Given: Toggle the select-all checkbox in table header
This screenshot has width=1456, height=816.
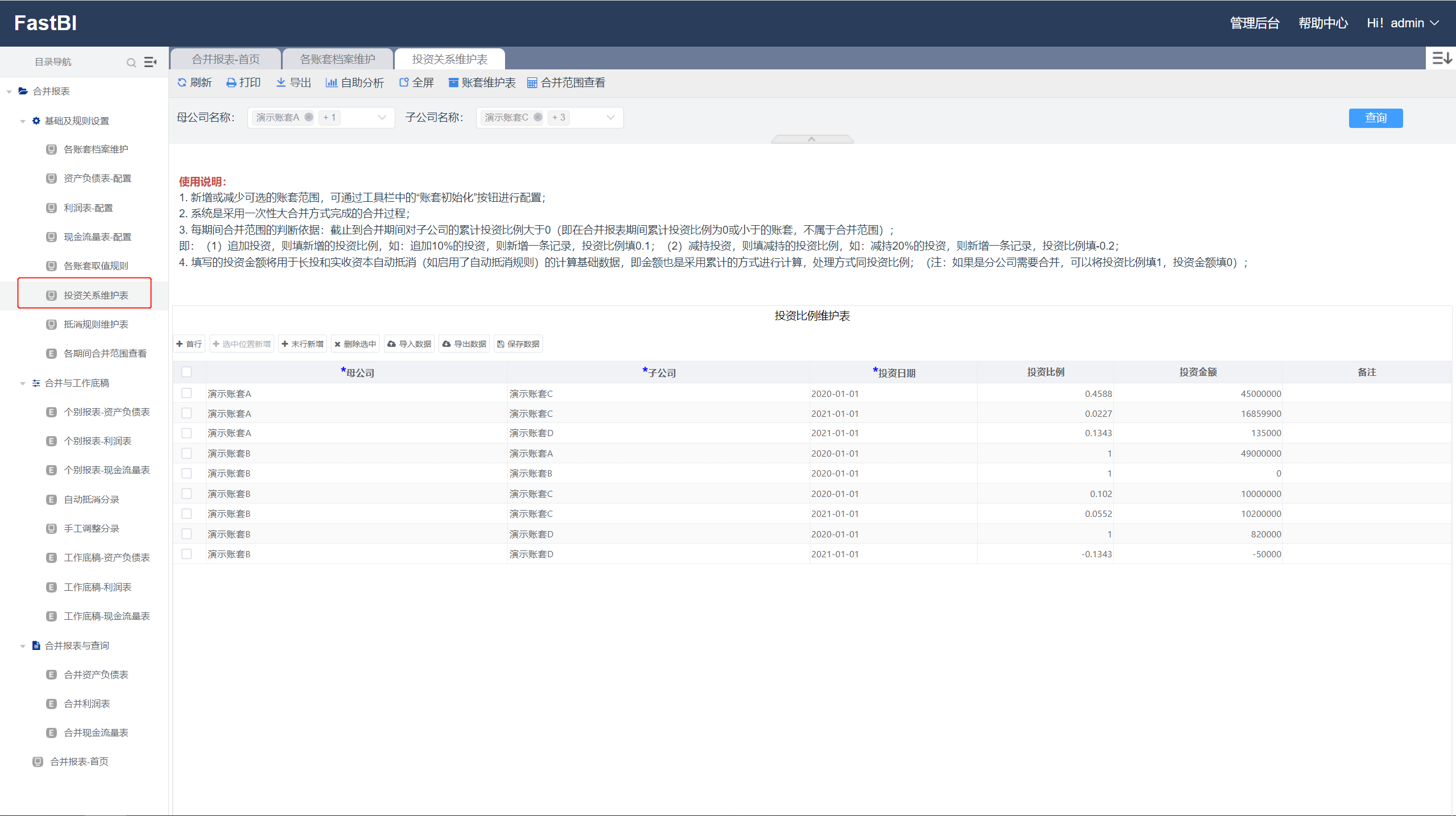Looking at the screenshot, I should (x=187, y=372).
